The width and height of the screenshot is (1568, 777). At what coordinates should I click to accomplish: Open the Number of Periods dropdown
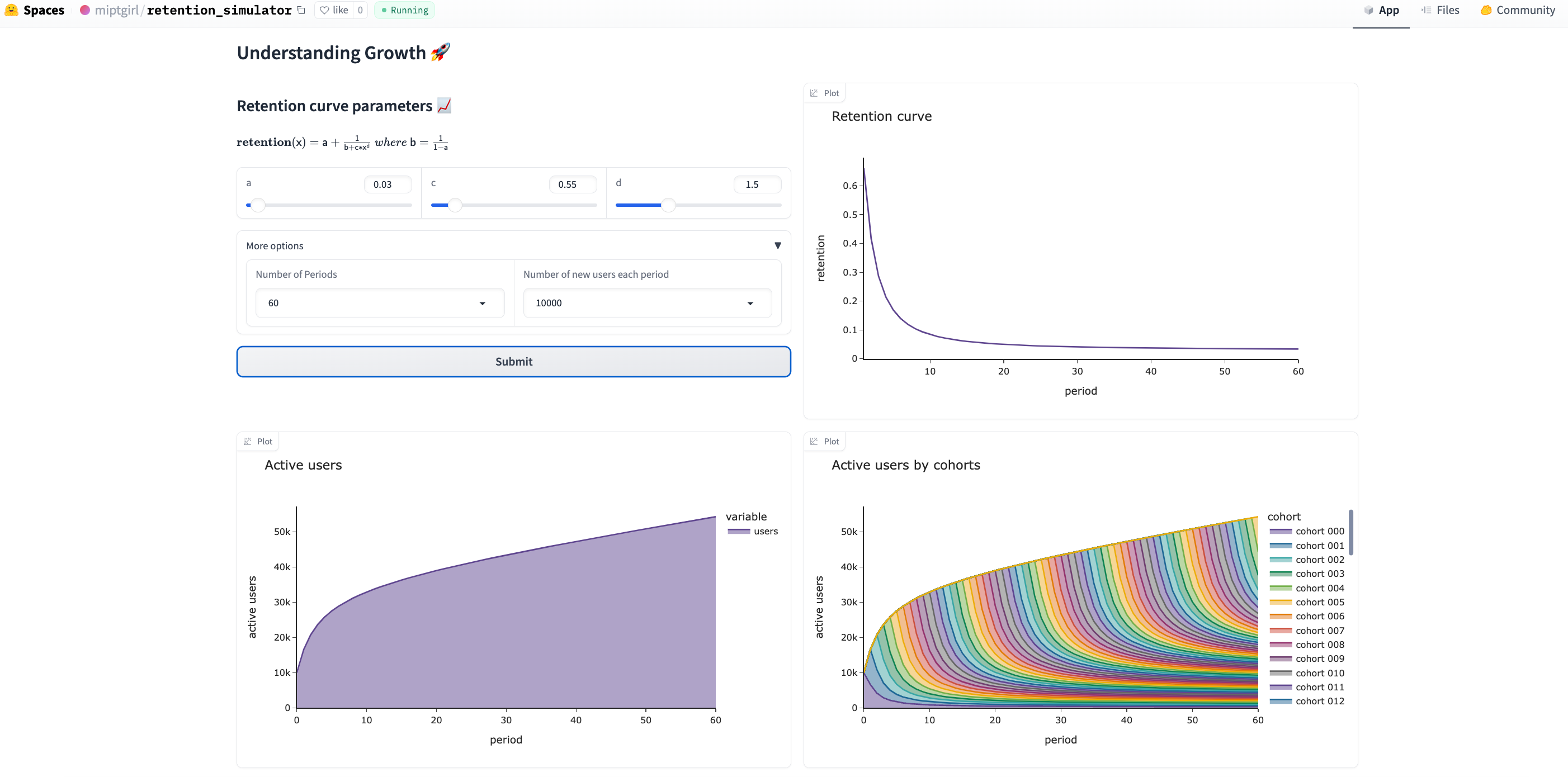[x=380, y=303]
